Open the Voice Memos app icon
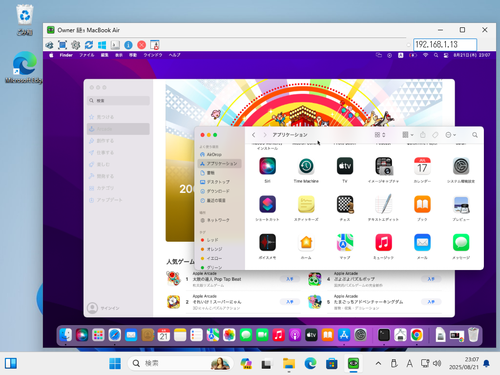Image resolution: width=500 pixels, height=375 pixels. click(267, 242)
